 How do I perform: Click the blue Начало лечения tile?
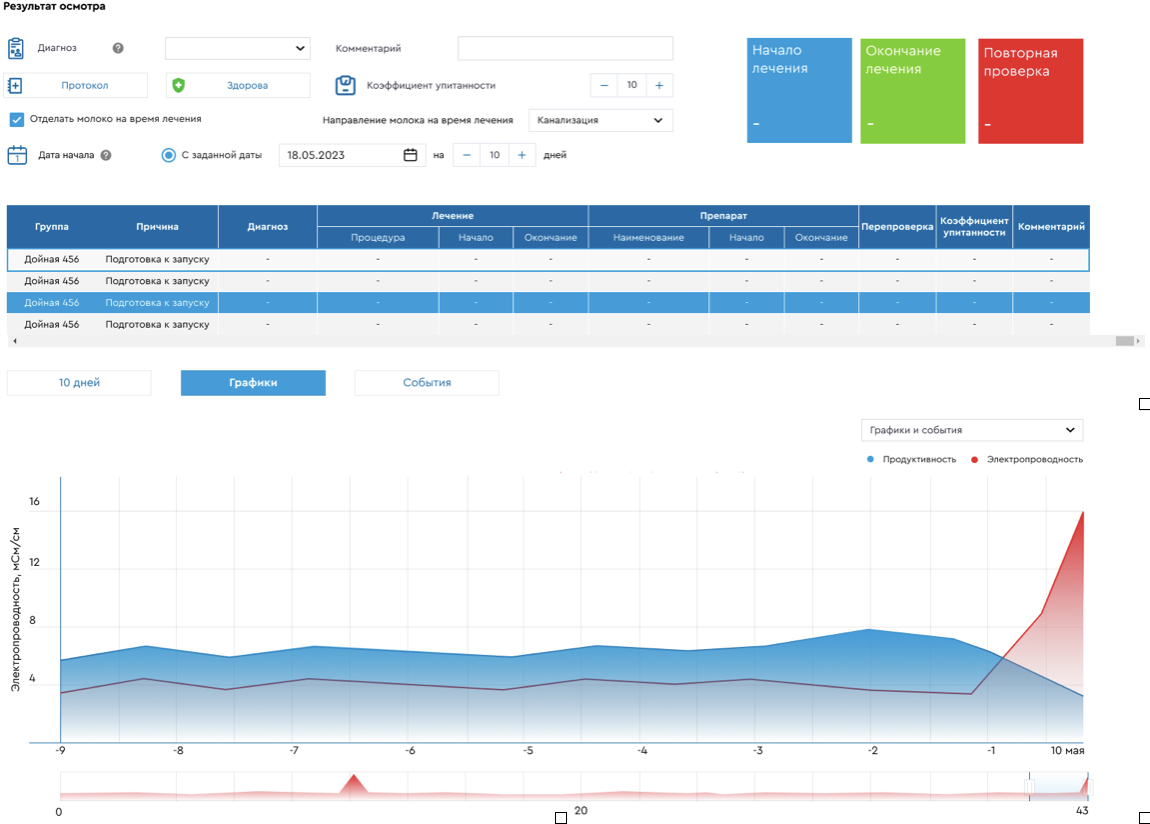(x=799, y=91)
